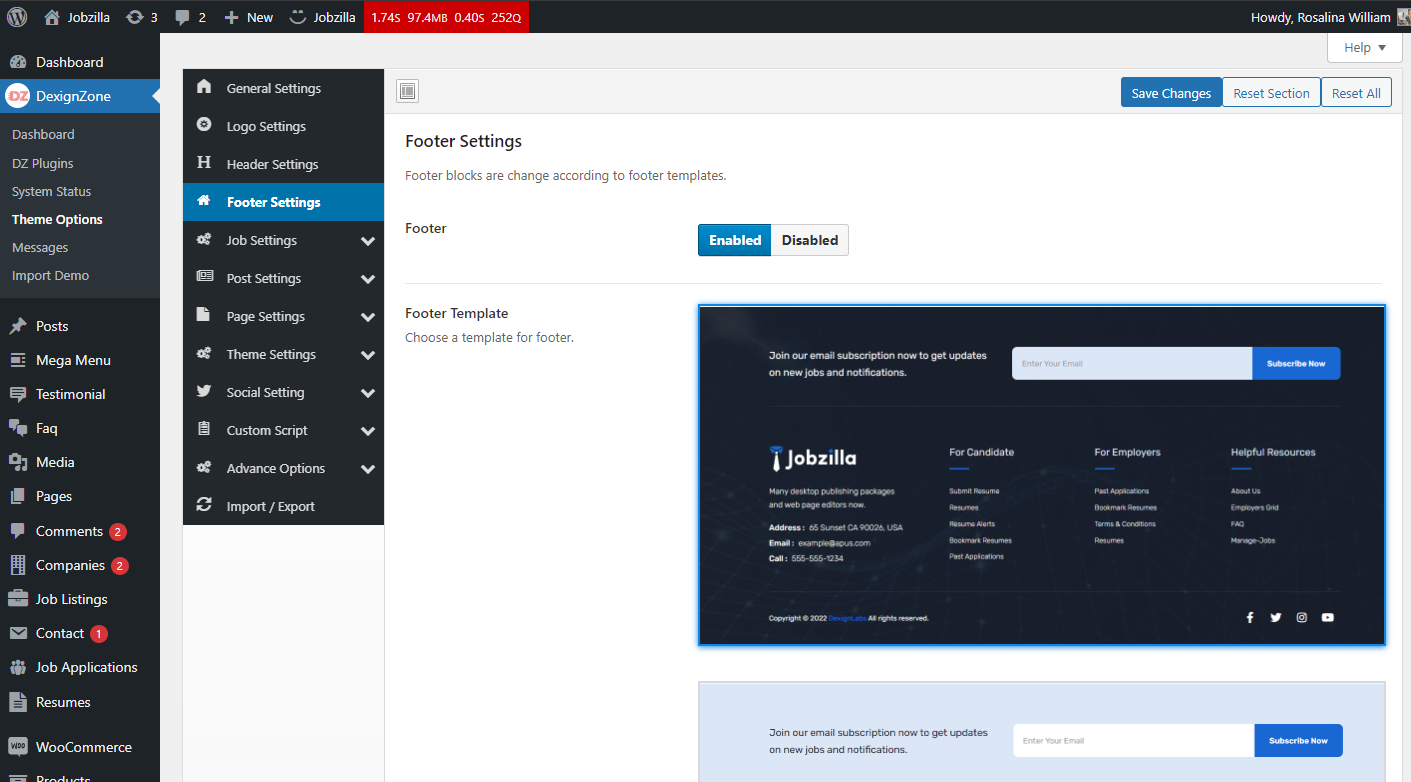This screenshot has height=782, width=1411.
Task: Click the Reset Section button
Action: 1271,93
